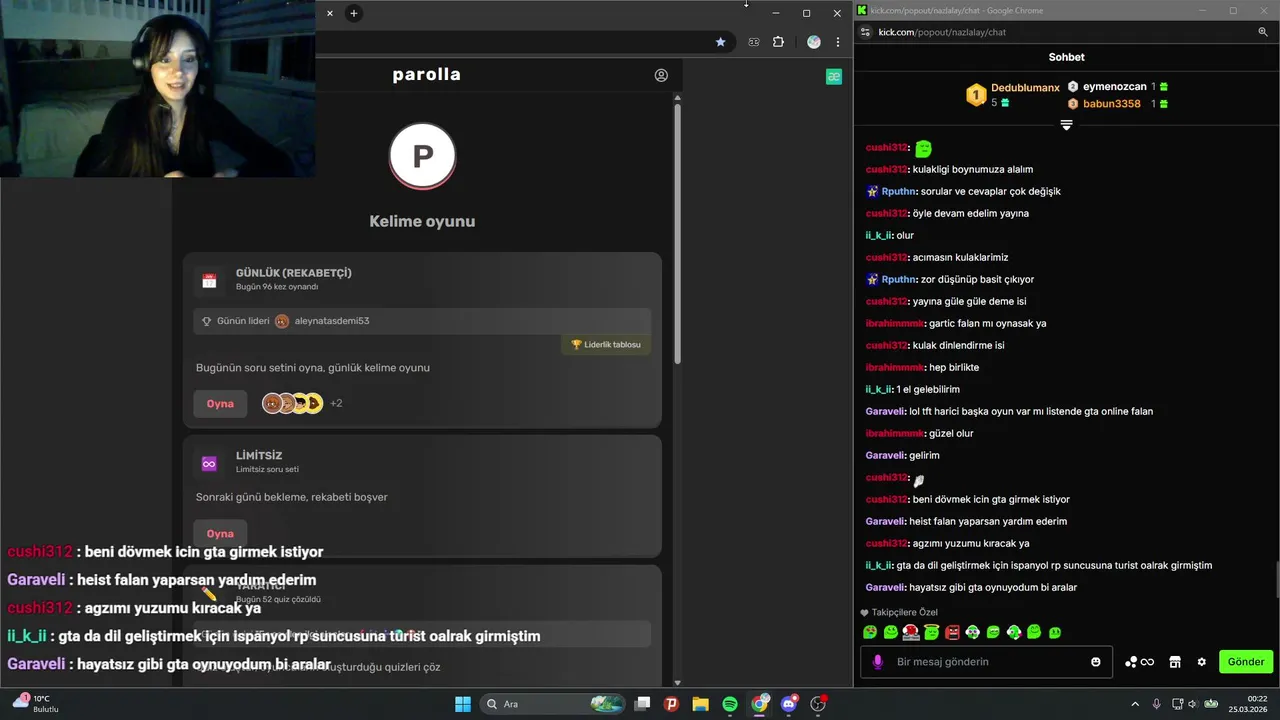
Task: Select the angry red-faced emote
Action: (x=952, y=632)
